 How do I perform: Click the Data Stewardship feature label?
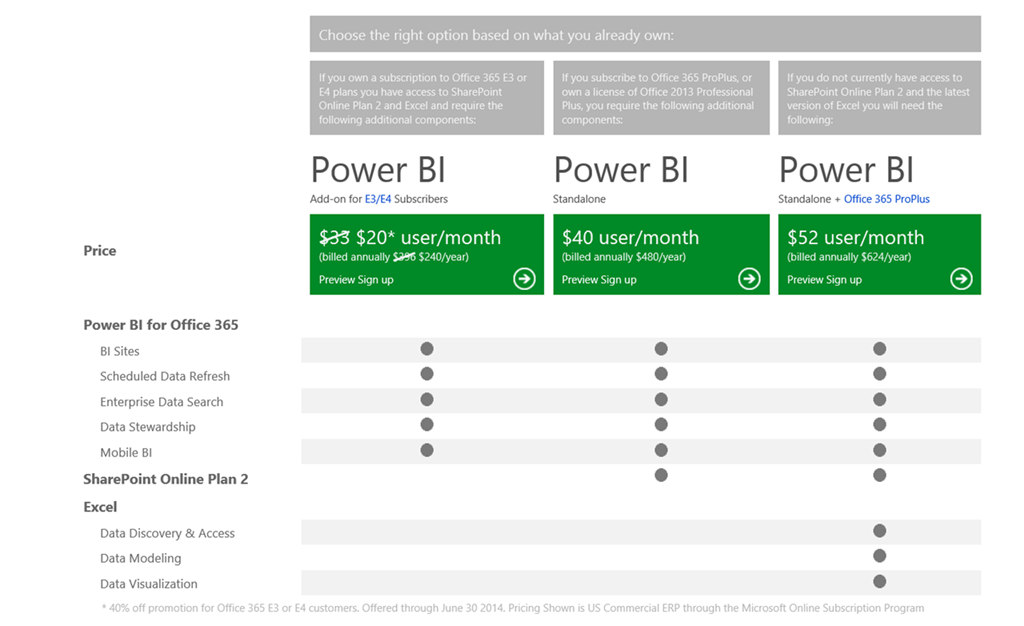click(148, 427)
